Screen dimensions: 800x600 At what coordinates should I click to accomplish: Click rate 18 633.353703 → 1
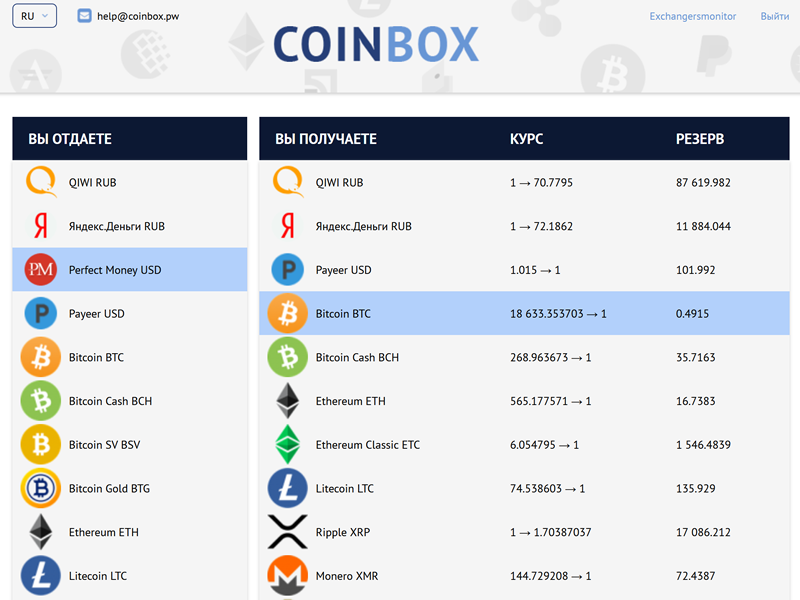click(558, 314)
